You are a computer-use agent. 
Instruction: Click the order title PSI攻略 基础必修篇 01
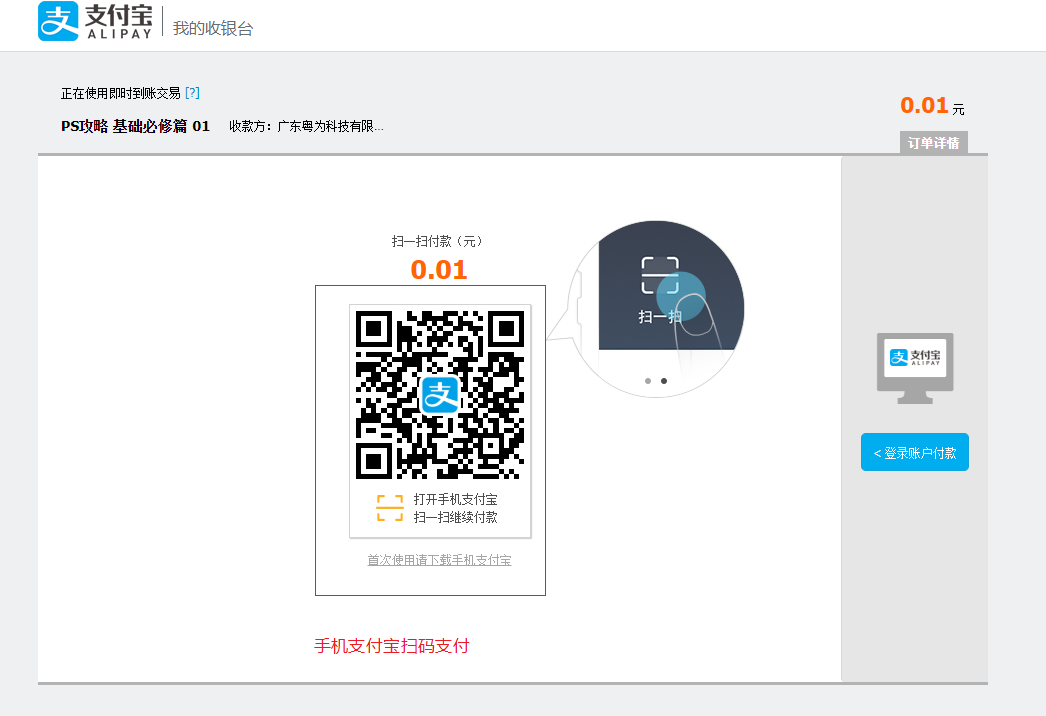(135, 126)
